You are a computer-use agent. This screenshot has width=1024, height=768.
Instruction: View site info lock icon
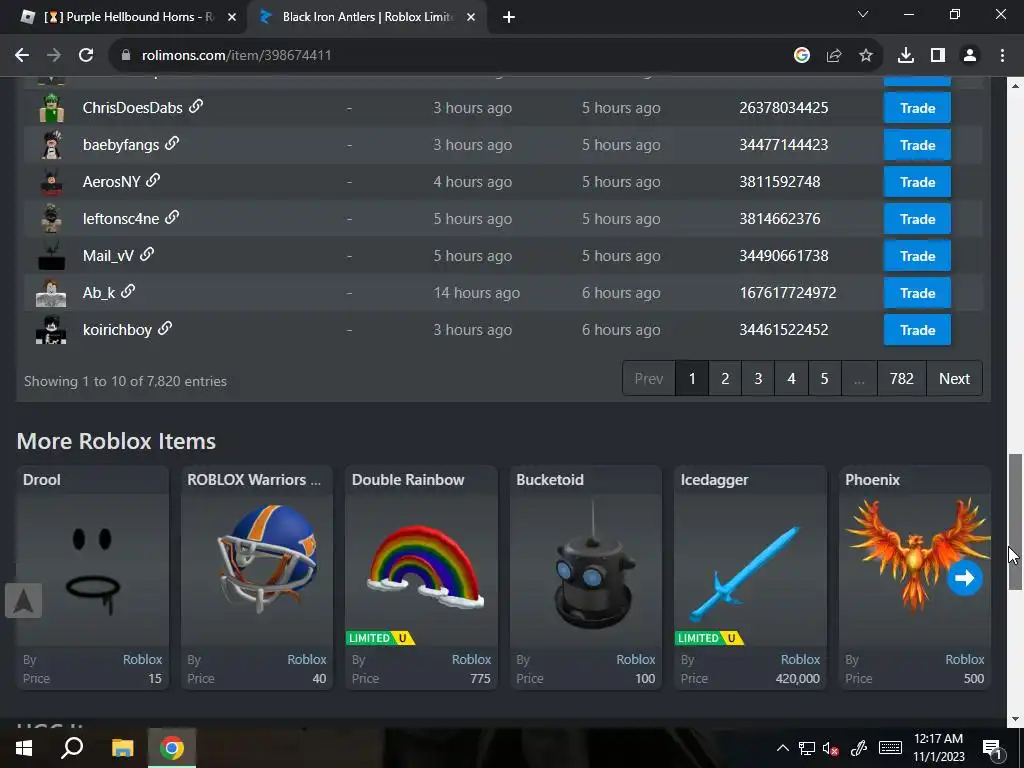click(x=126, y=56)
